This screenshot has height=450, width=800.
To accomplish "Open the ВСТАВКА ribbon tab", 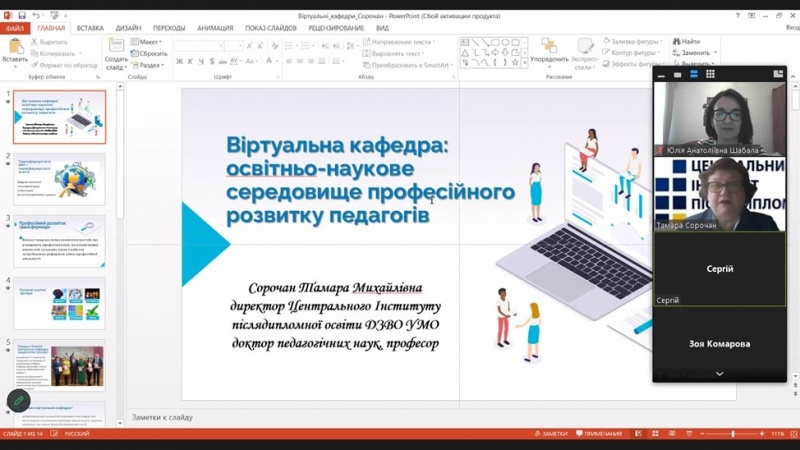I will (90, 28).
